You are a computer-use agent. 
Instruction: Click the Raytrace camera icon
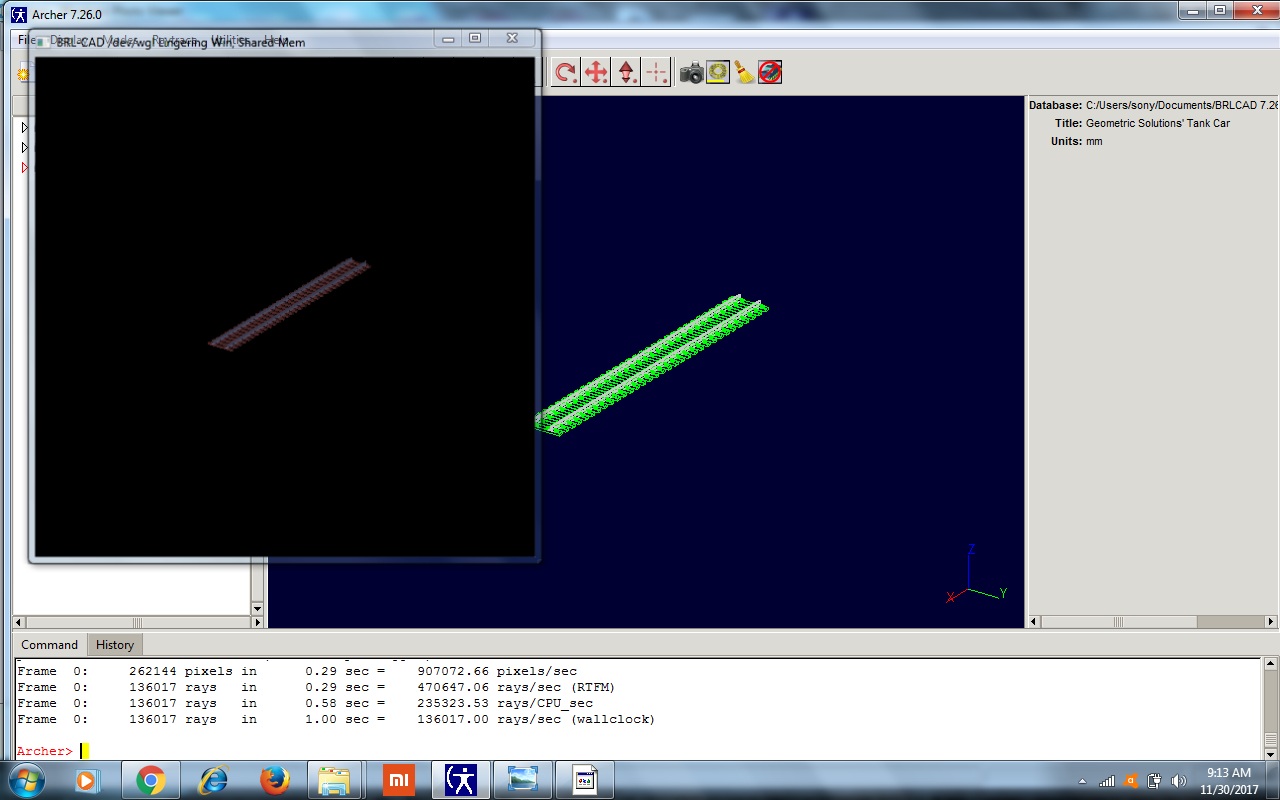tap(692, 72)
